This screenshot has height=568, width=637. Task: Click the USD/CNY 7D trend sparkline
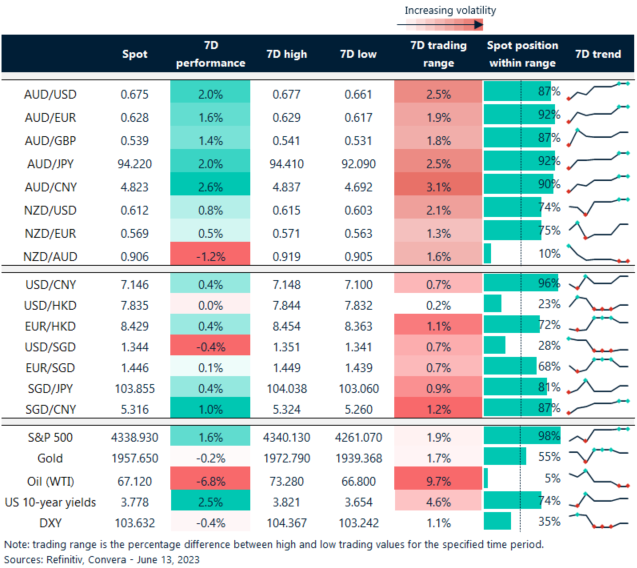598,281
